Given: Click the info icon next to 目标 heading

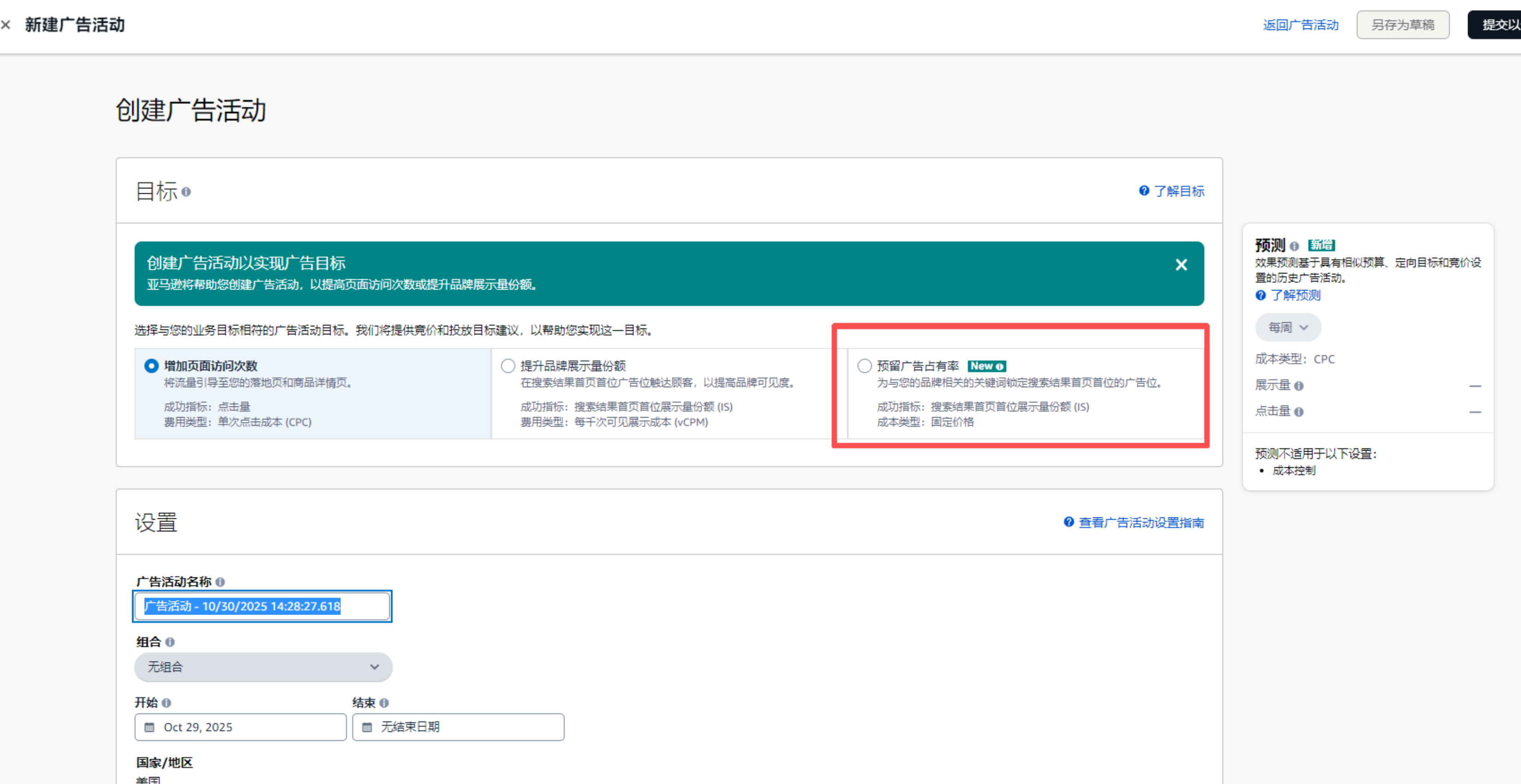Looking at the screenshot, I should [x=186, y=192].
